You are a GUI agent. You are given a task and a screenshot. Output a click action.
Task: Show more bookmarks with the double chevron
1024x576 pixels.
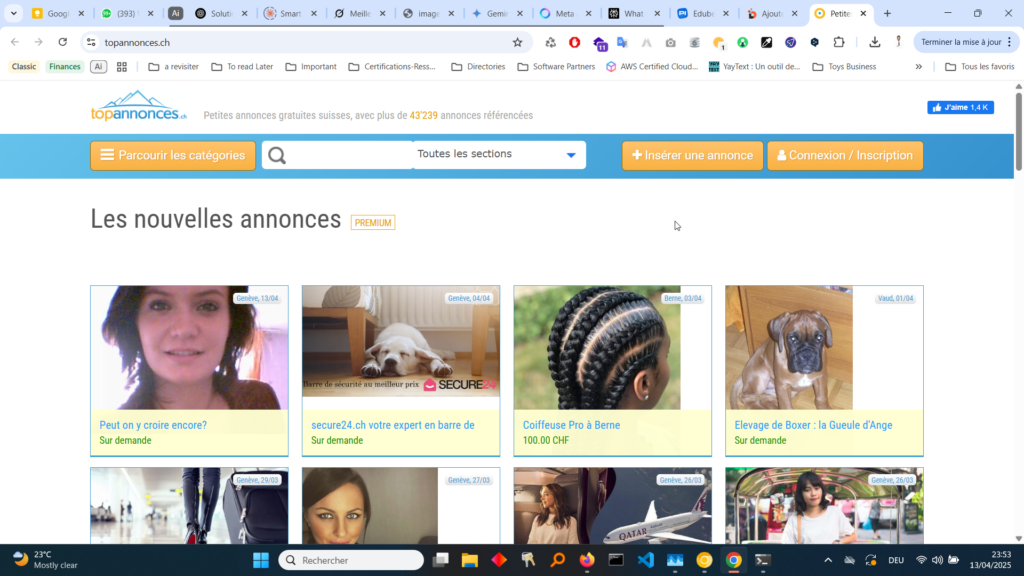[x=918, y=67]
